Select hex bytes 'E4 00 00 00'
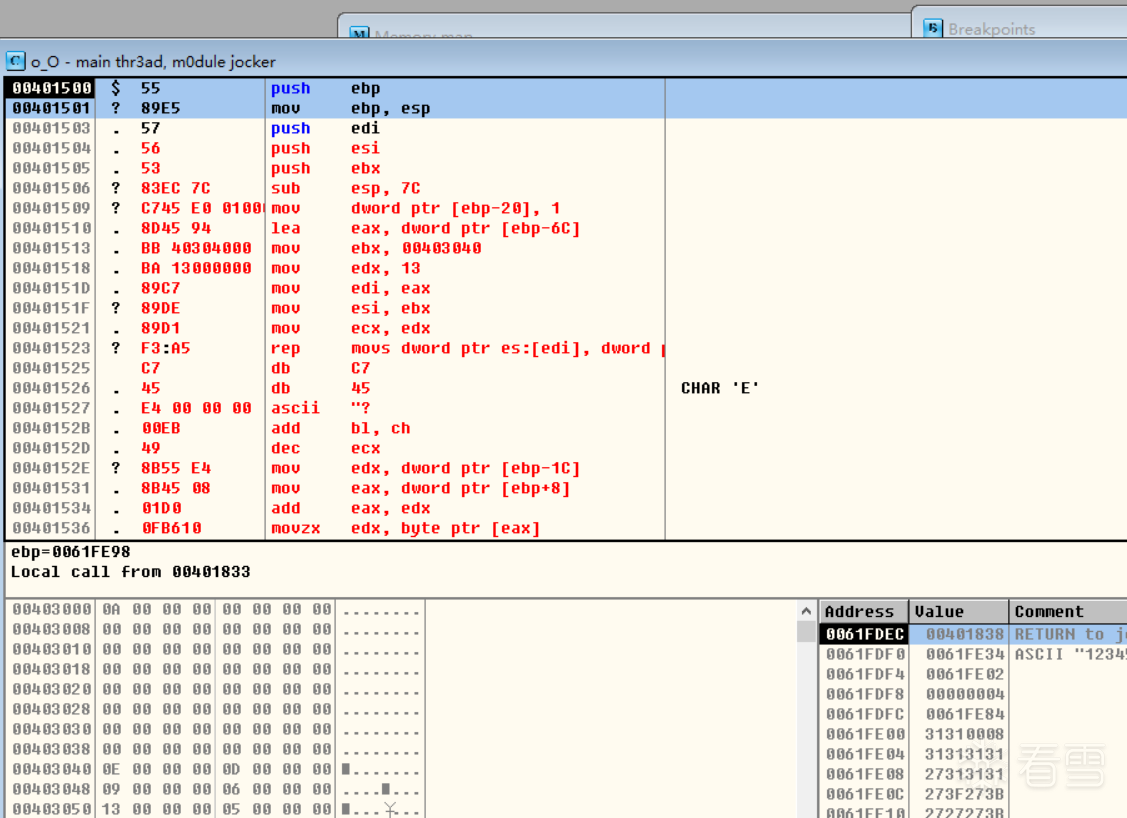Image resolution: width=1127 pixels, height=818 pixels. click(x=196, y=408)
